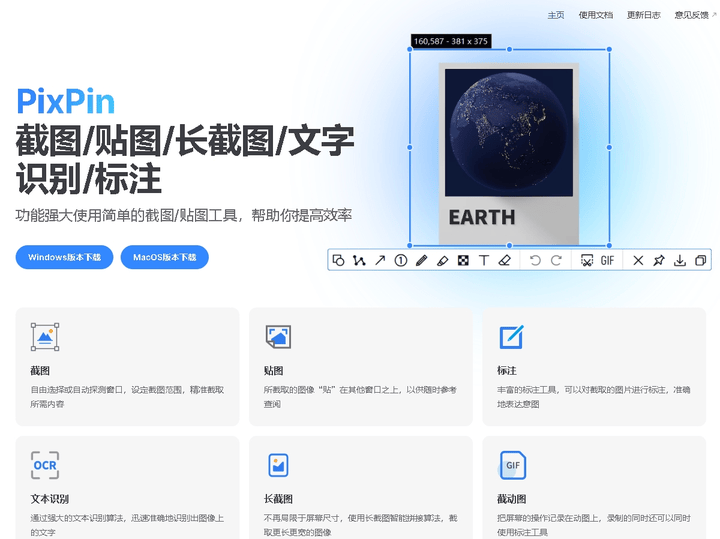Click the 截图 screenshot feature icon
Screen dimensions: 720x539
tap(45, 337)
